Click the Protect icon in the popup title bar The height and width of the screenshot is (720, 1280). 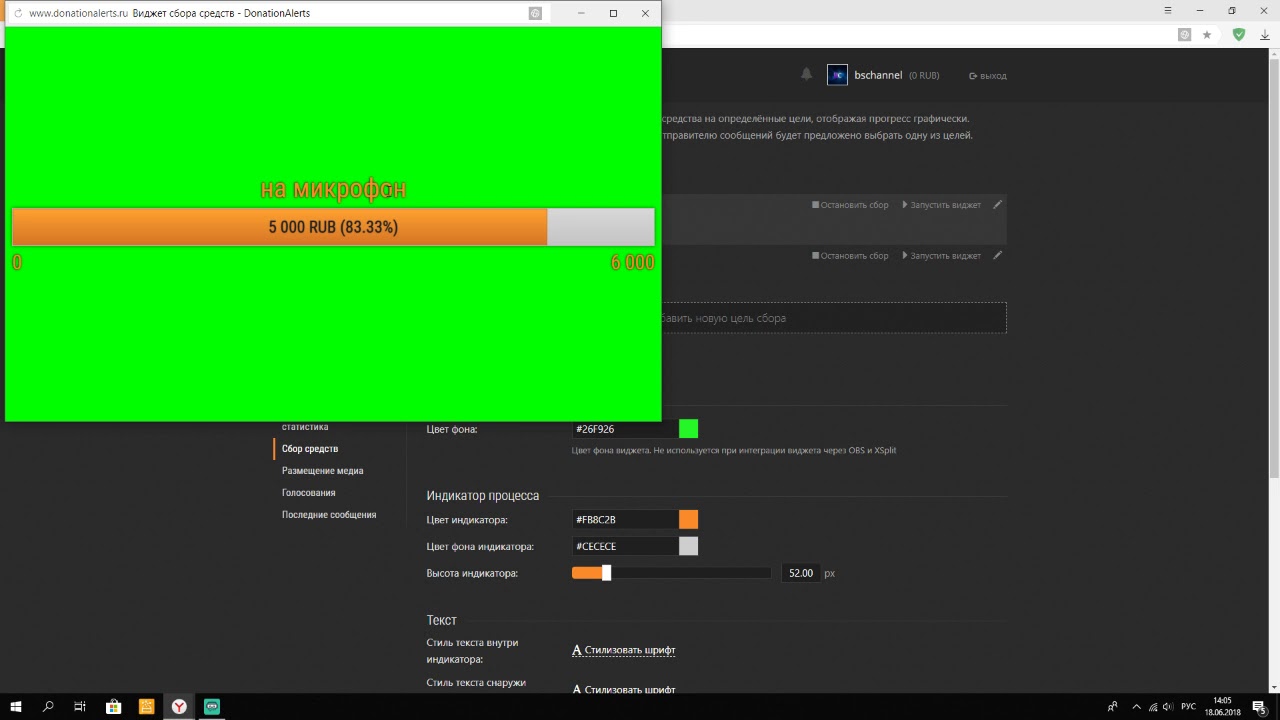535,13
